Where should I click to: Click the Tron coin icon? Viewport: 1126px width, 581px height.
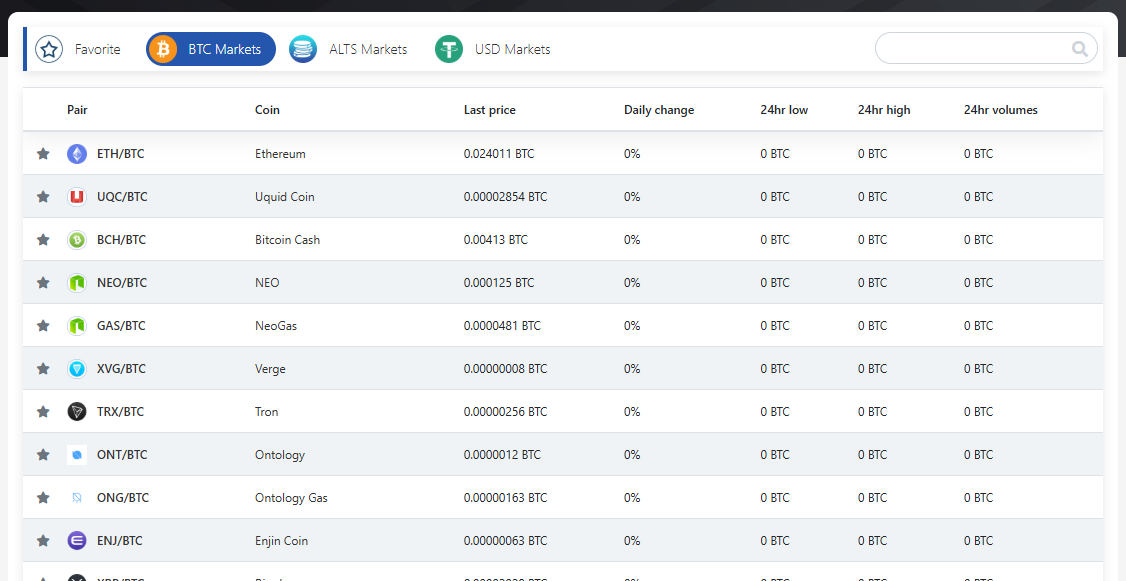coord(77,412)
